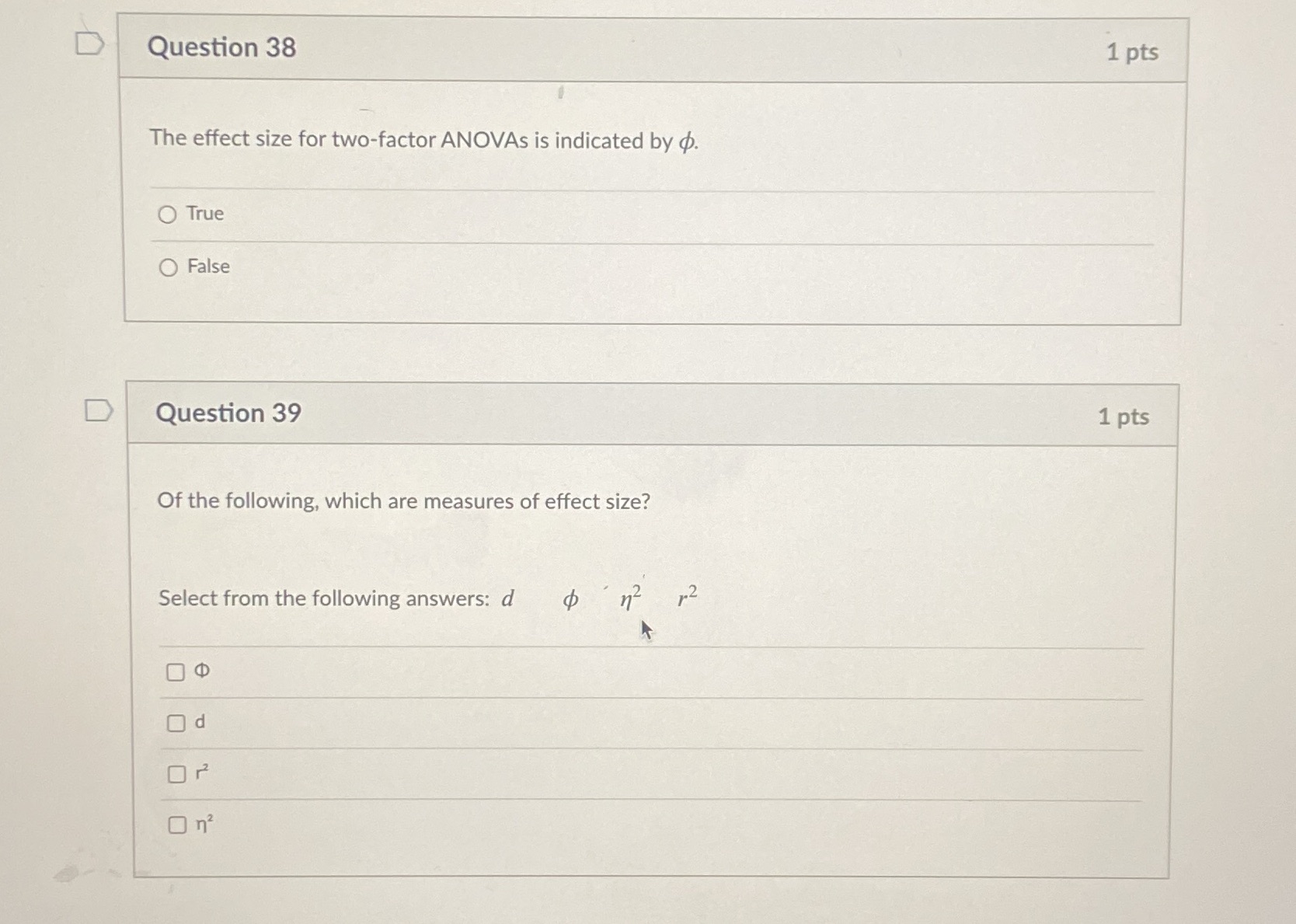Choose True for the two-factor ANOVA question

point(168,214)
